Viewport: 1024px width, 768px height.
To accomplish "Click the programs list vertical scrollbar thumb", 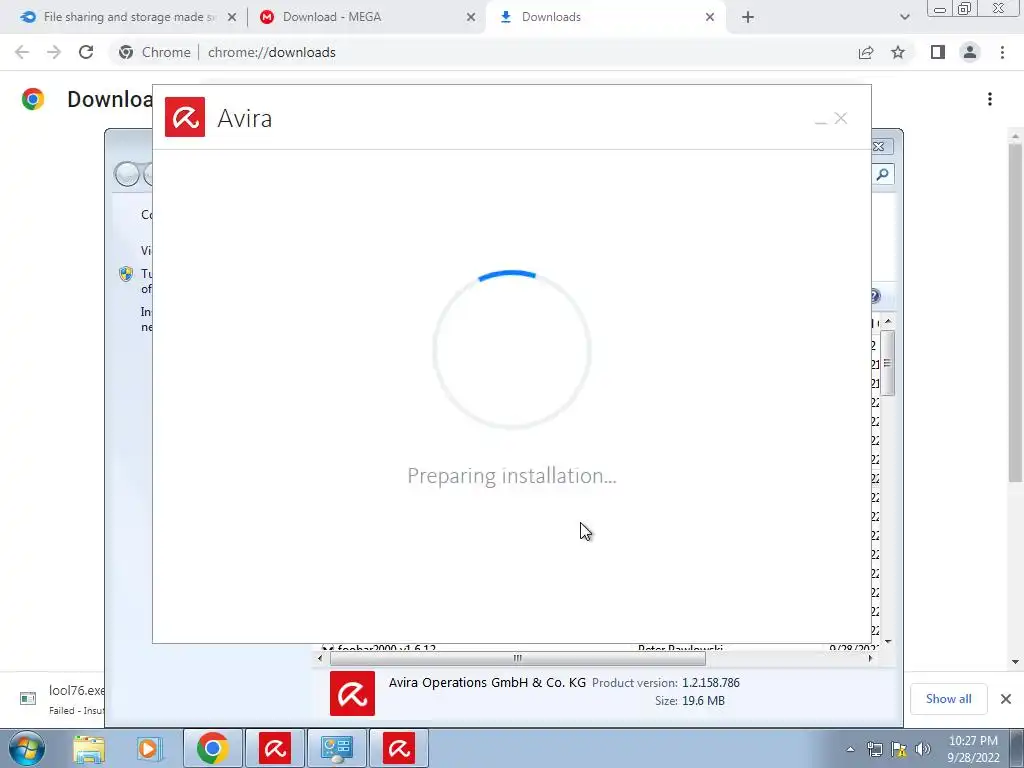I will click(887, 362).
